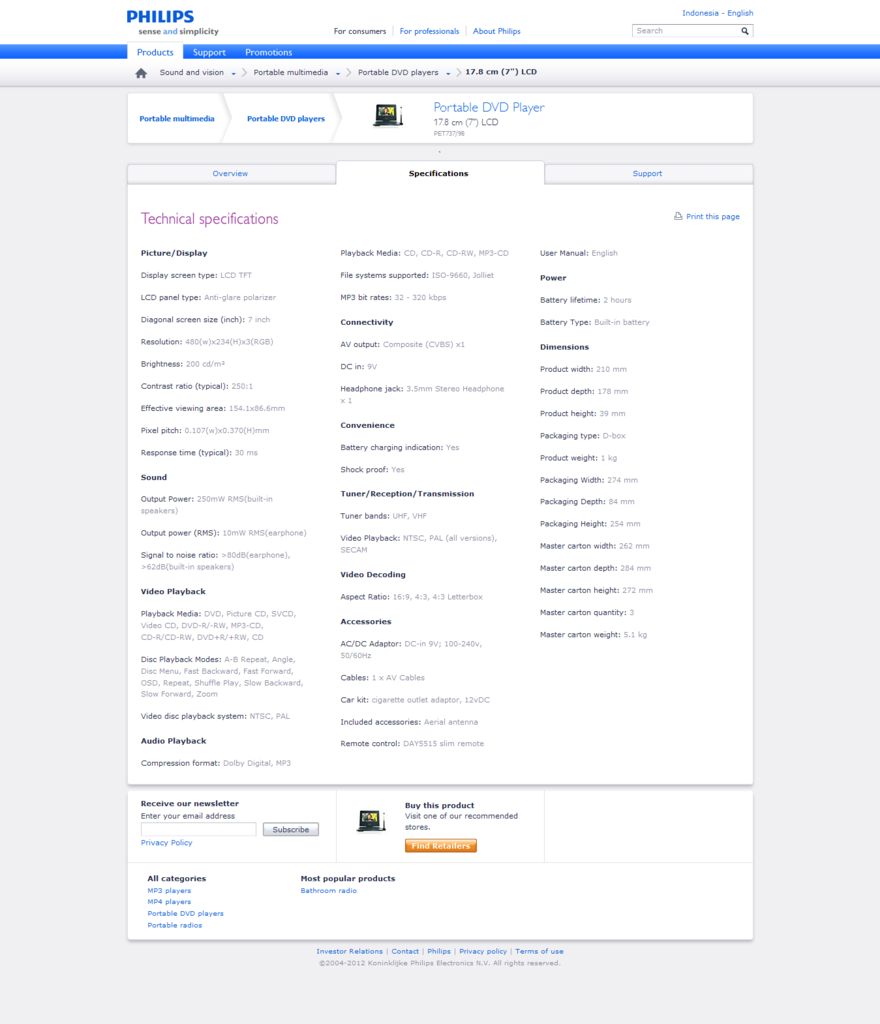Click the Philips logo

[160, 16]
